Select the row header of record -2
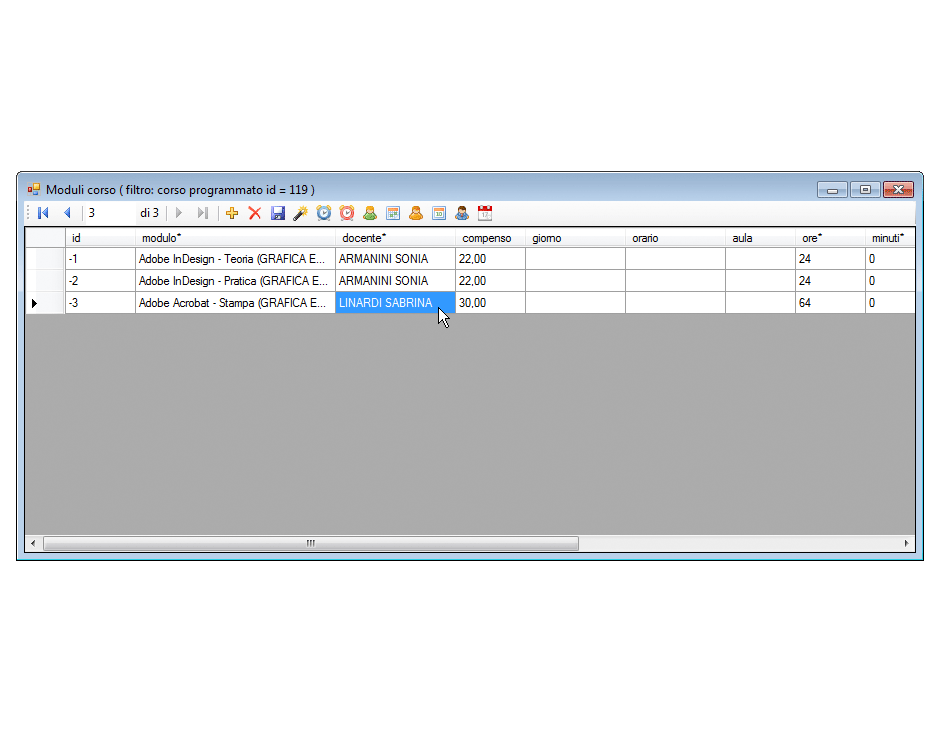The width and height of the screenshot is (940, 732). 45,281
